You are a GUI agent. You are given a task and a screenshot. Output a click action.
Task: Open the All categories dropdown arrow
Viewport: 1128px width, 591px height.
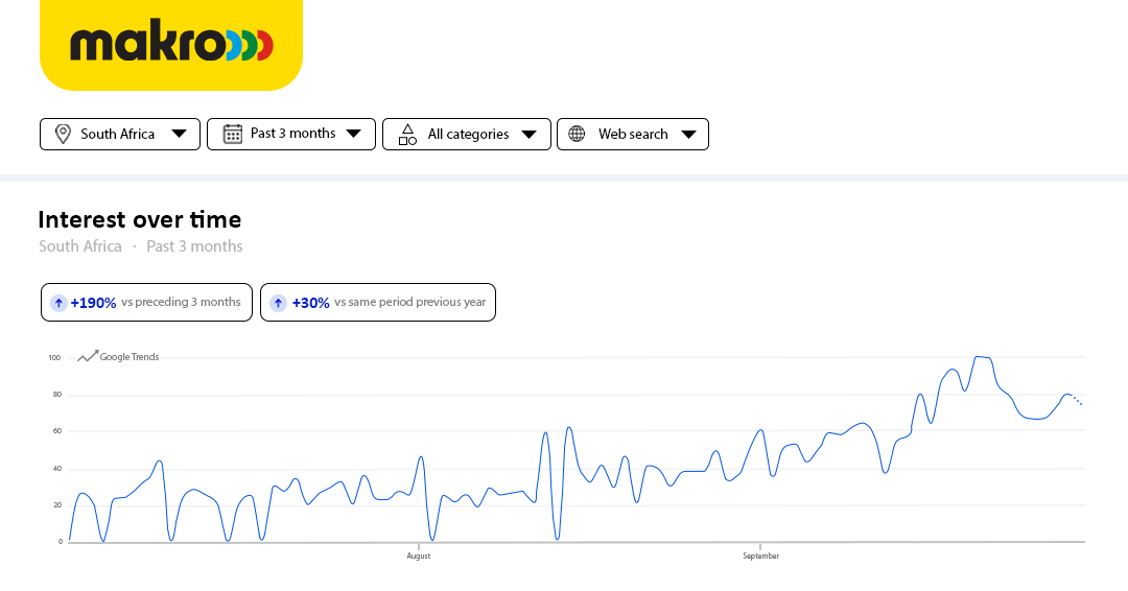[x=529, y=134]
